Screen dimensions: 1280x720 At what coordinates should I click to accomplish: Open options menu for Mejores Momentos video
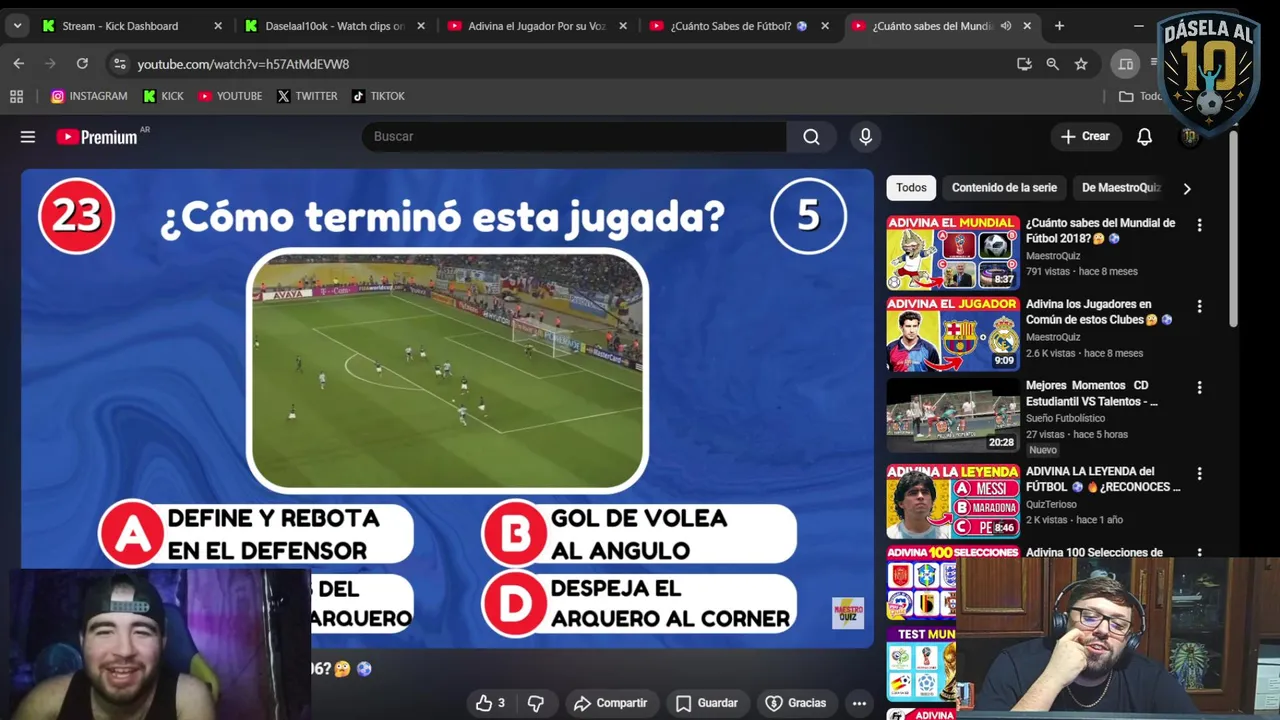point(1199,388)
